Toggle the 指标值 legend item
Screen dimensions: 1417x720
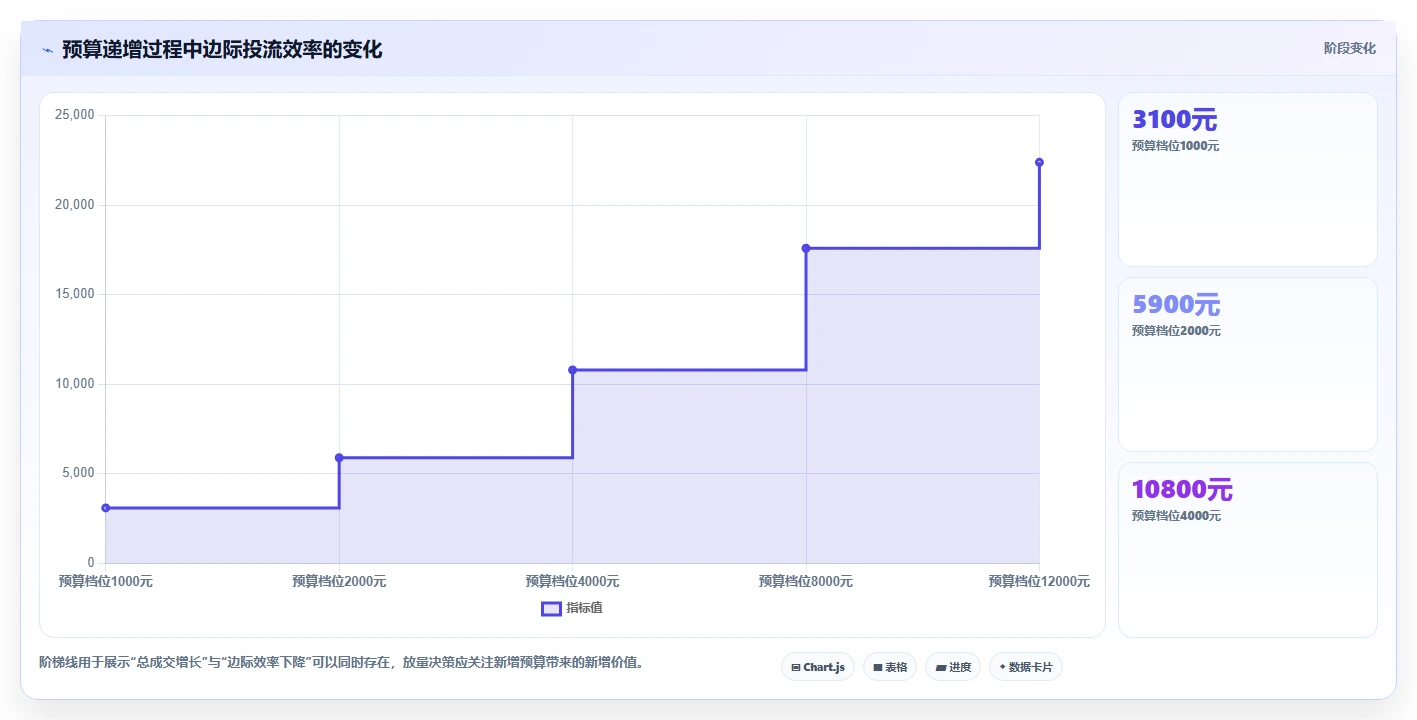click(x=572, y=608)
